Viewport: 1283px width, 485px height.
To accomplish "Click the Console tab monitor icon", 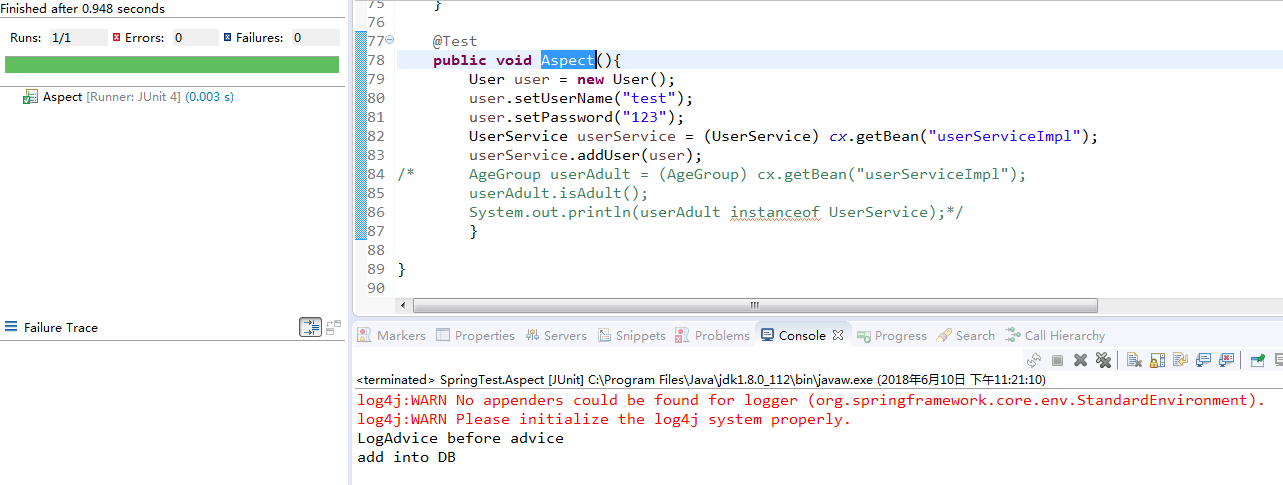I will click(766, 335).
